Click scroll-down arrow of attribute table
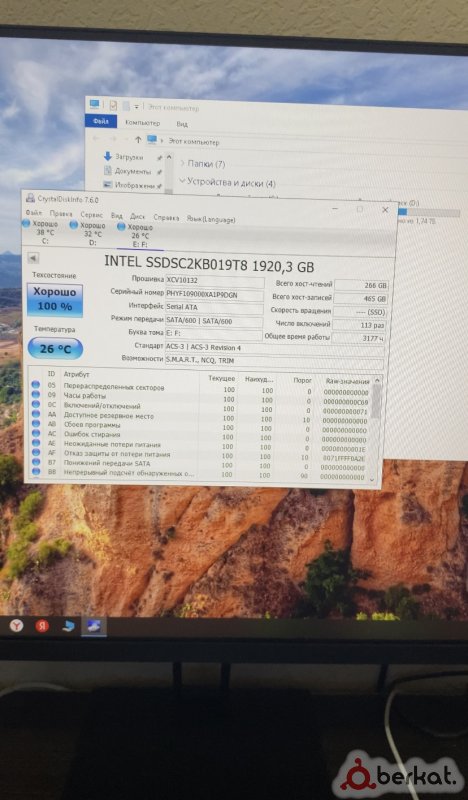Screen dimensions: 468x800 [372, 479]
